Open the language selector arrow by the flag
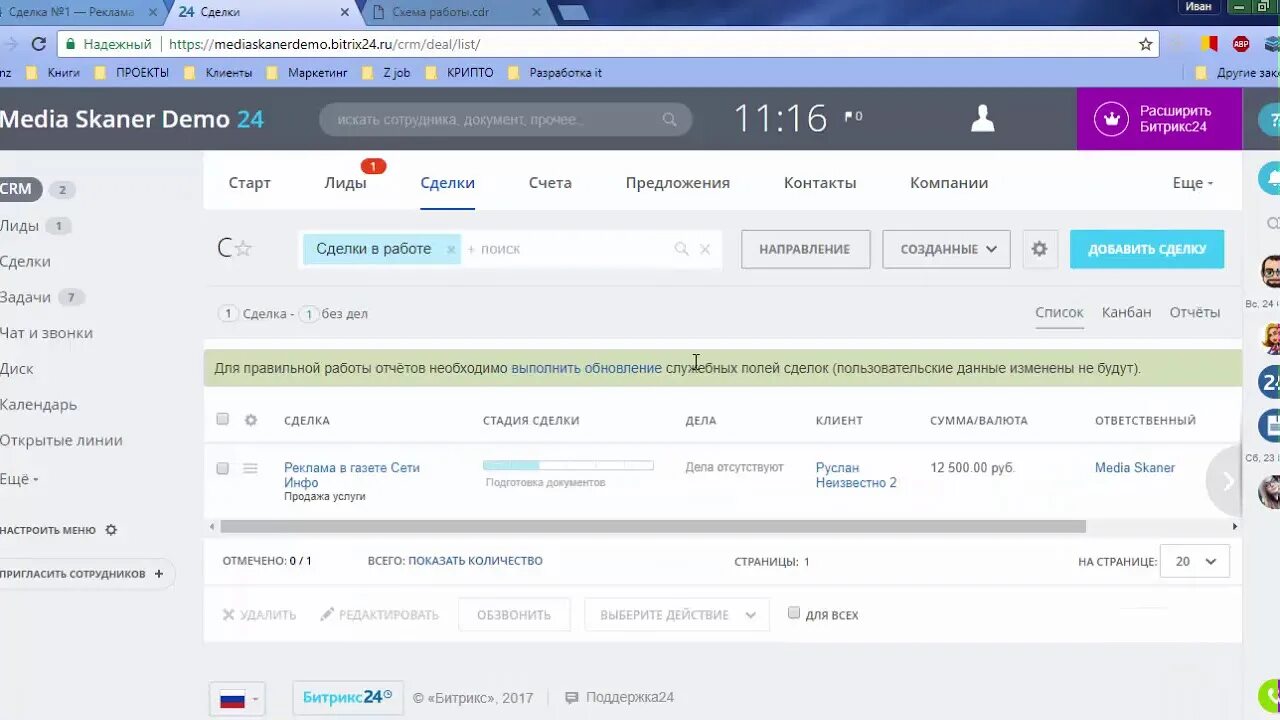Viewport: 1280px width, 720px height. tap(256, 699)
